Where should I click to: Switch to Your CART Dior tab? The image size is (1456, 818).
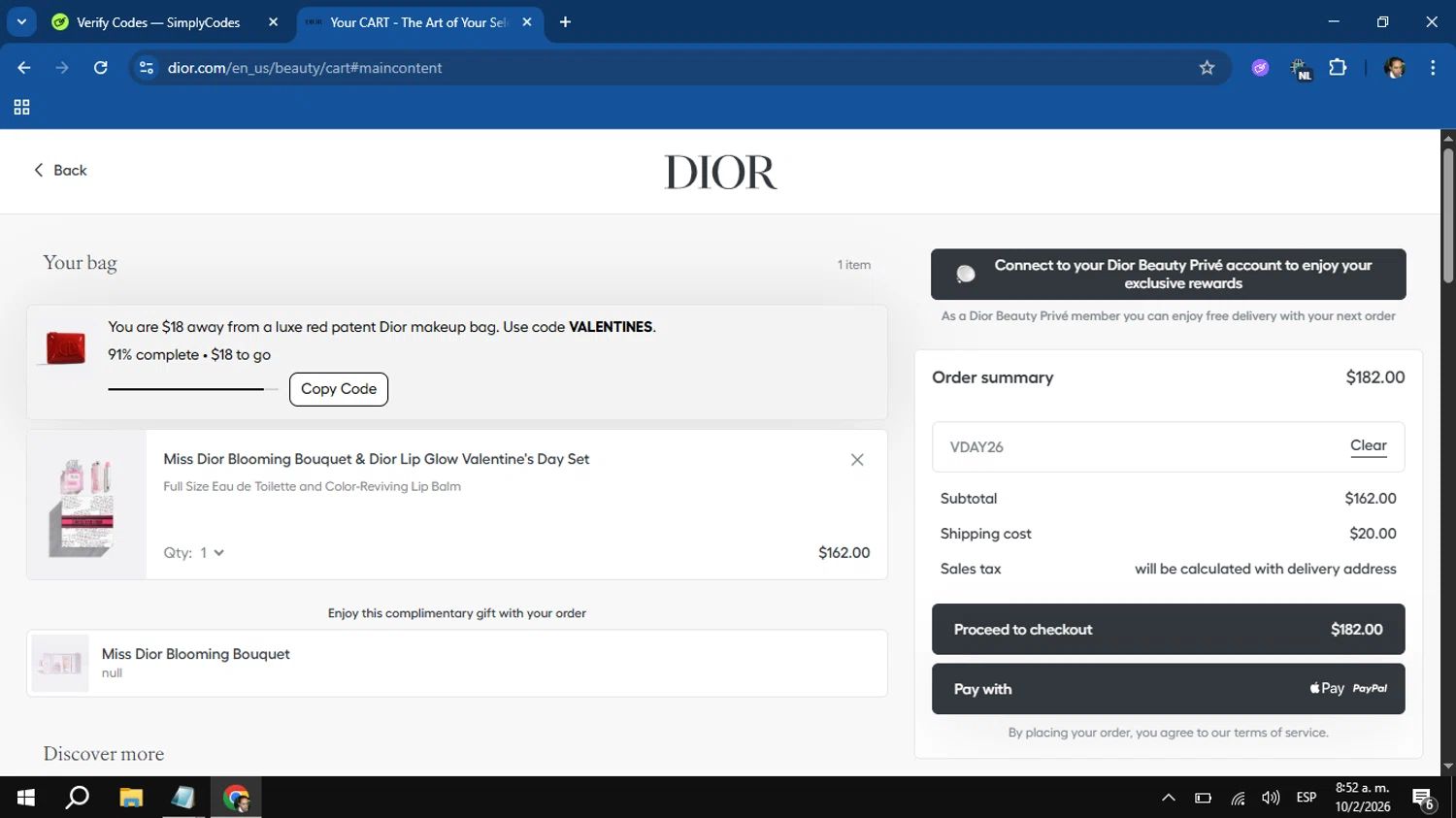[417, 22]
